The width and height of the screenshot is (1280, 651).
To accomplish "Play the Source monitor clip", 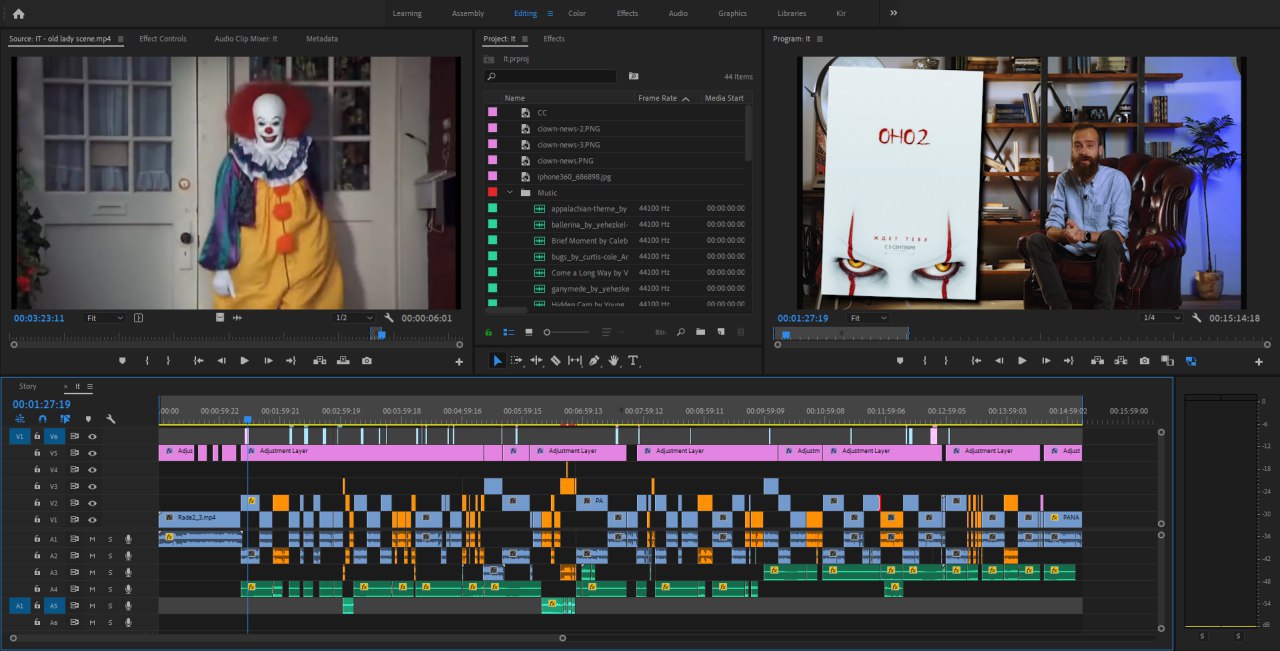I will coord(244,360).
